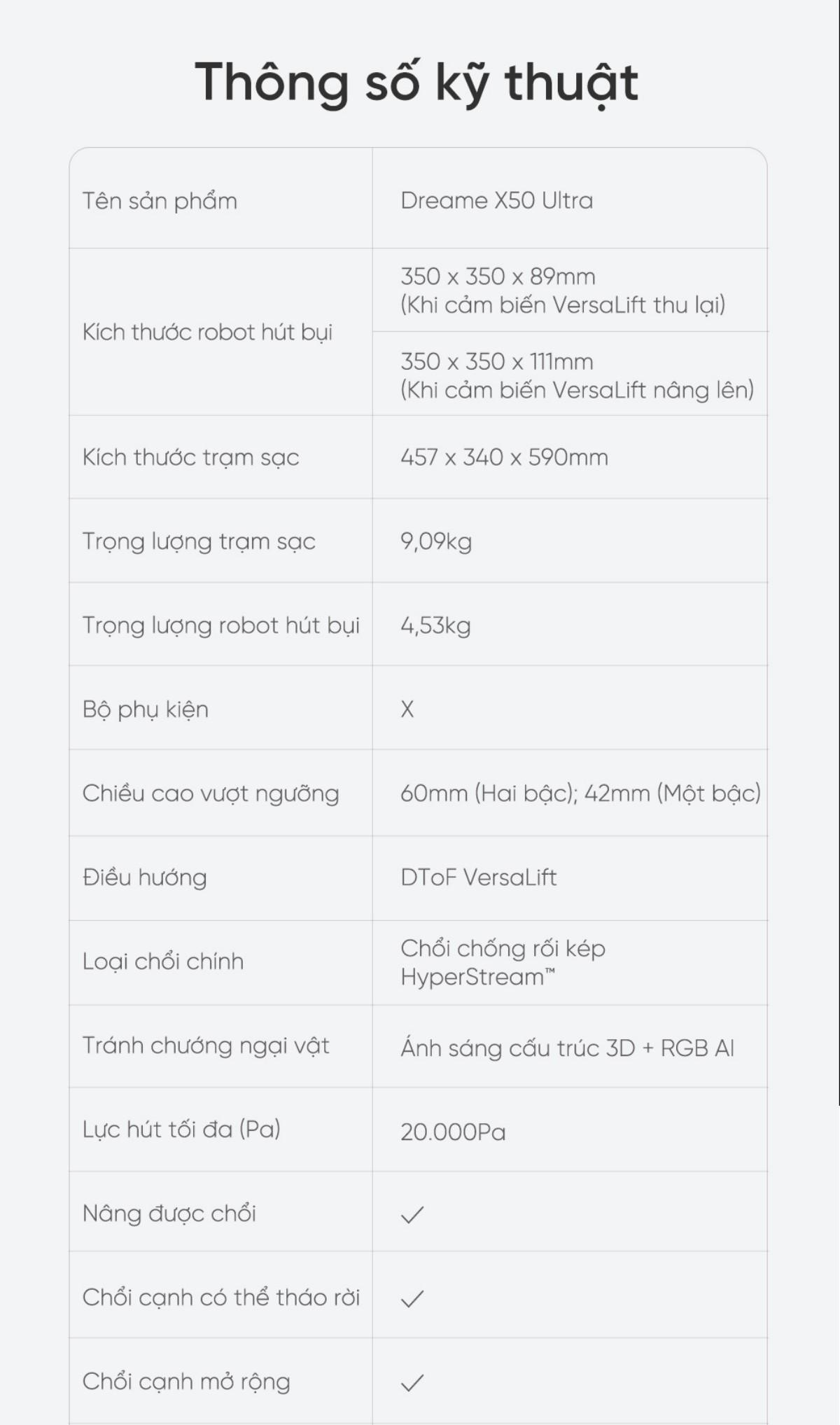840x1425 pixels.
Task: Click the Tên sản phẩm label
Action: (160, 201)
